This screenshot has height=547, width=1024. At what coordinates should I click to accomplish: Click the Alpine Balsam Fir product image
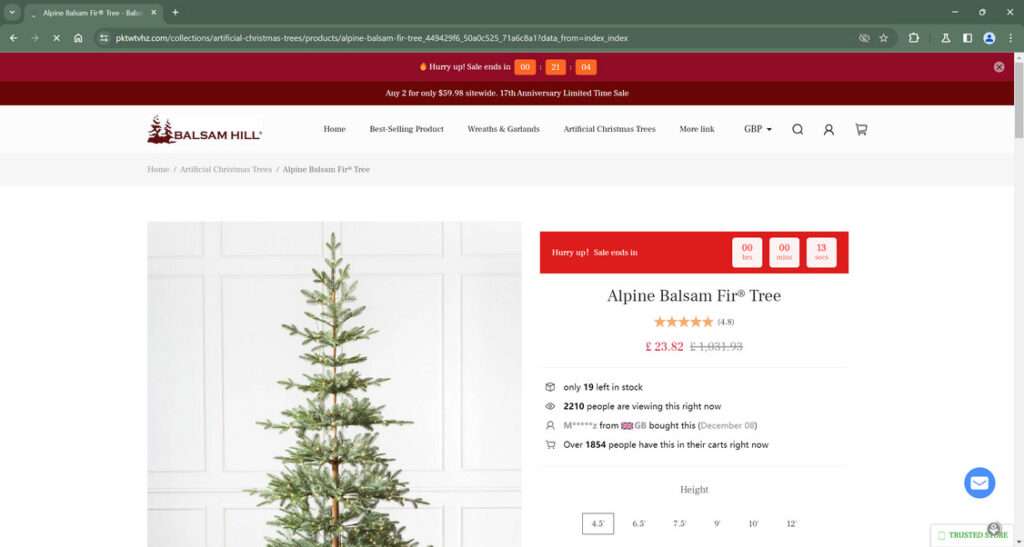pos(334,384)
